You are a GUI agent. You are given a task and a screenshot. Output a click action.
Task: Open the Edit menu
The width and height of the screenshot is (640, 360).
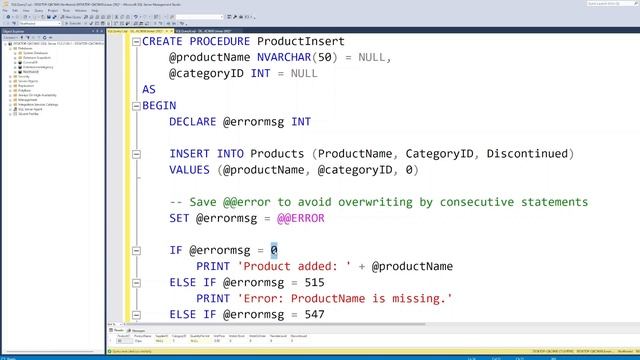click(x=15, y=11)
